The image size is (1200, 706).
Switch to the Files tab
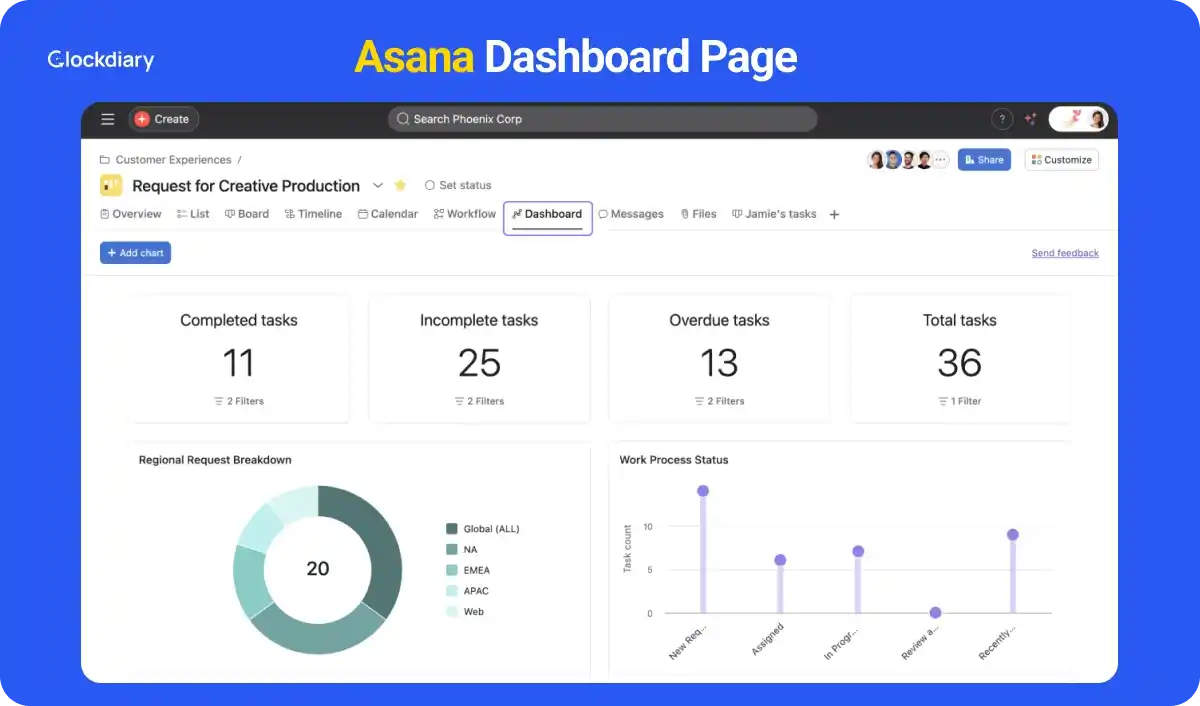coord(698,214)
